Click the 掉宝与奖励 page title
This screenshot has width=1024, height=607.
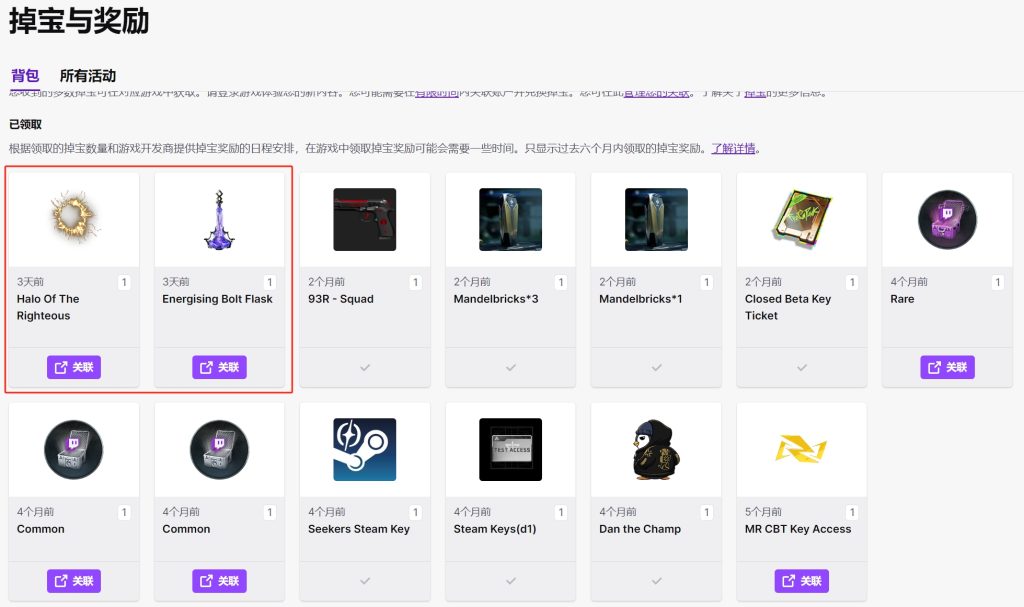pos(79,21)
